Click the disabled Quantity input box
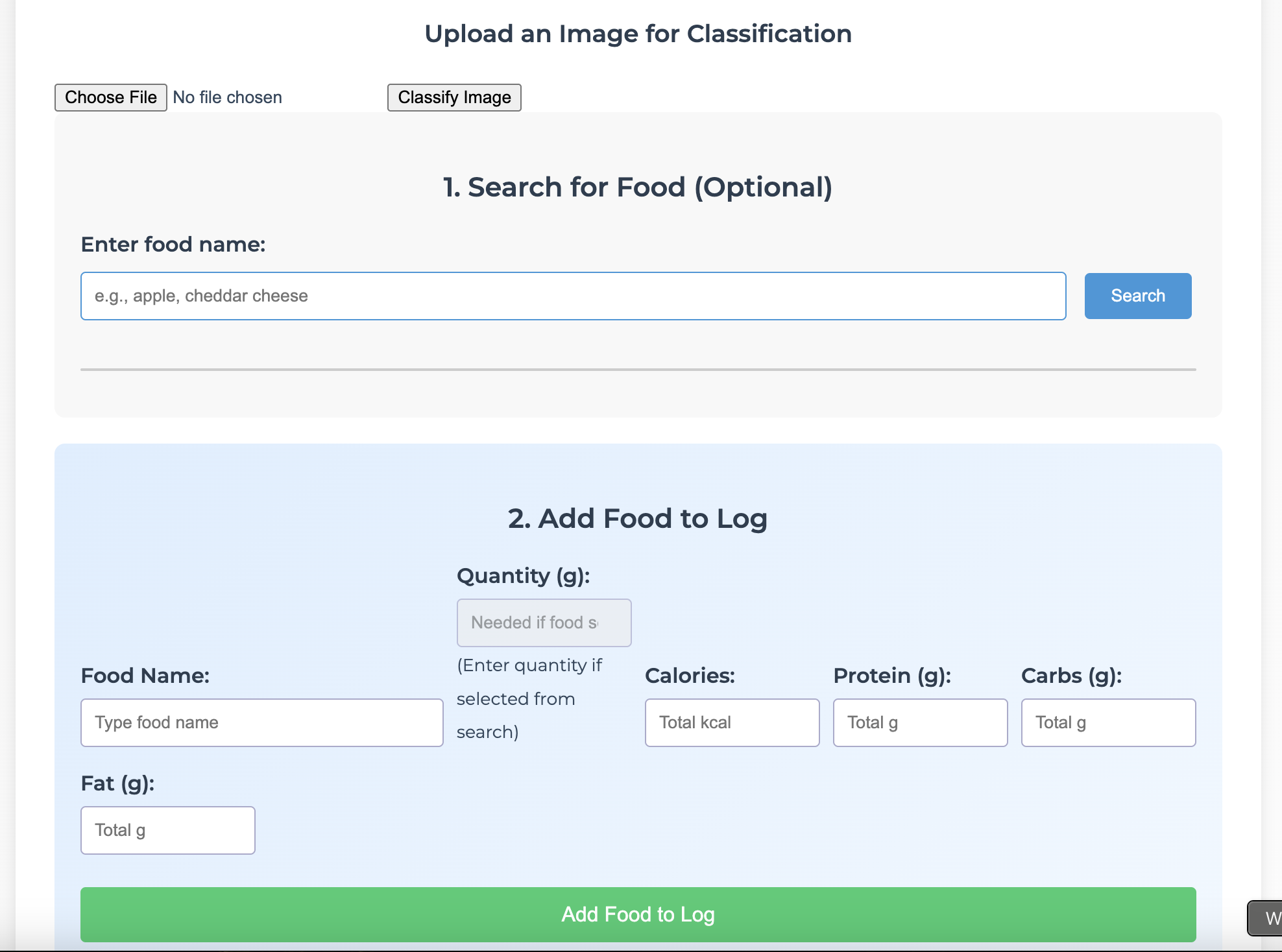Viewport: 1282px width, 952px height. (x=544, y=623)
